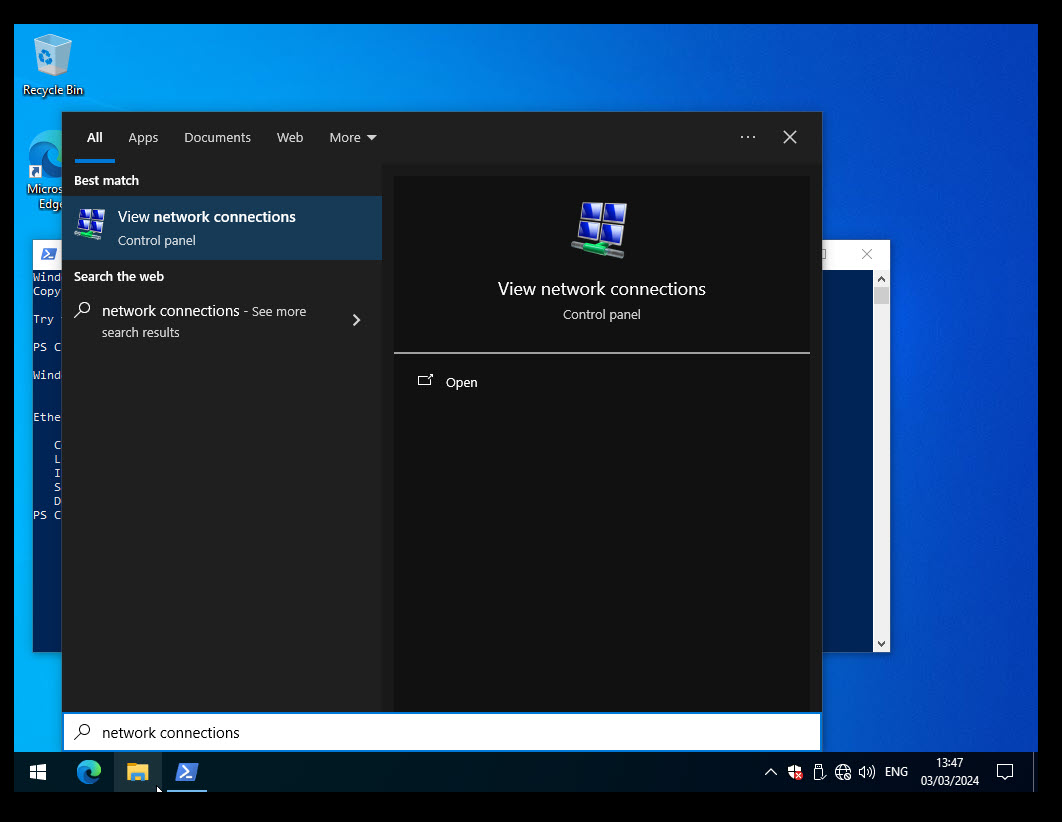Open File Explorer from the taskbar
1062x822 pixels.
pos(138,772)
